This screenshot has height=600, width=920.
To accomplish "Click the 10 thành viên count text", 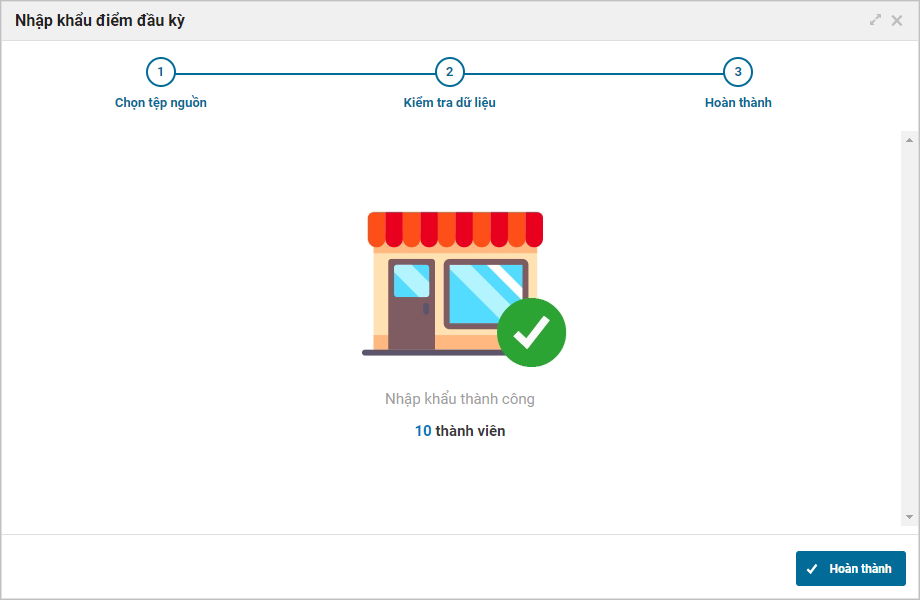I will [x=459, y=431].
